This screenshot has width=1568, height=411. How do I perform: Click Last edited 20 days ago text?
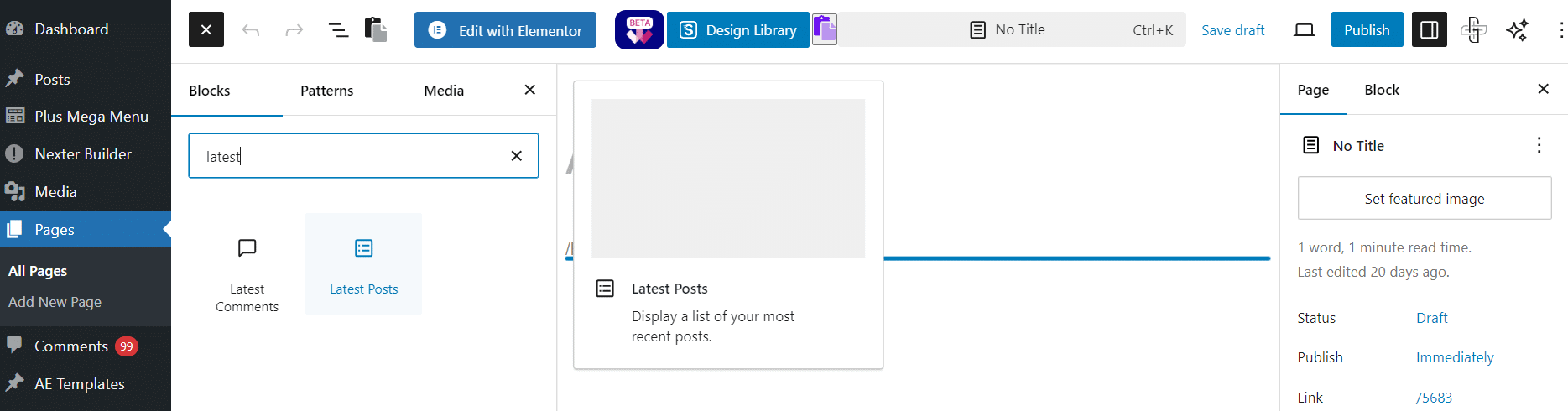(x=1373, y=272)
